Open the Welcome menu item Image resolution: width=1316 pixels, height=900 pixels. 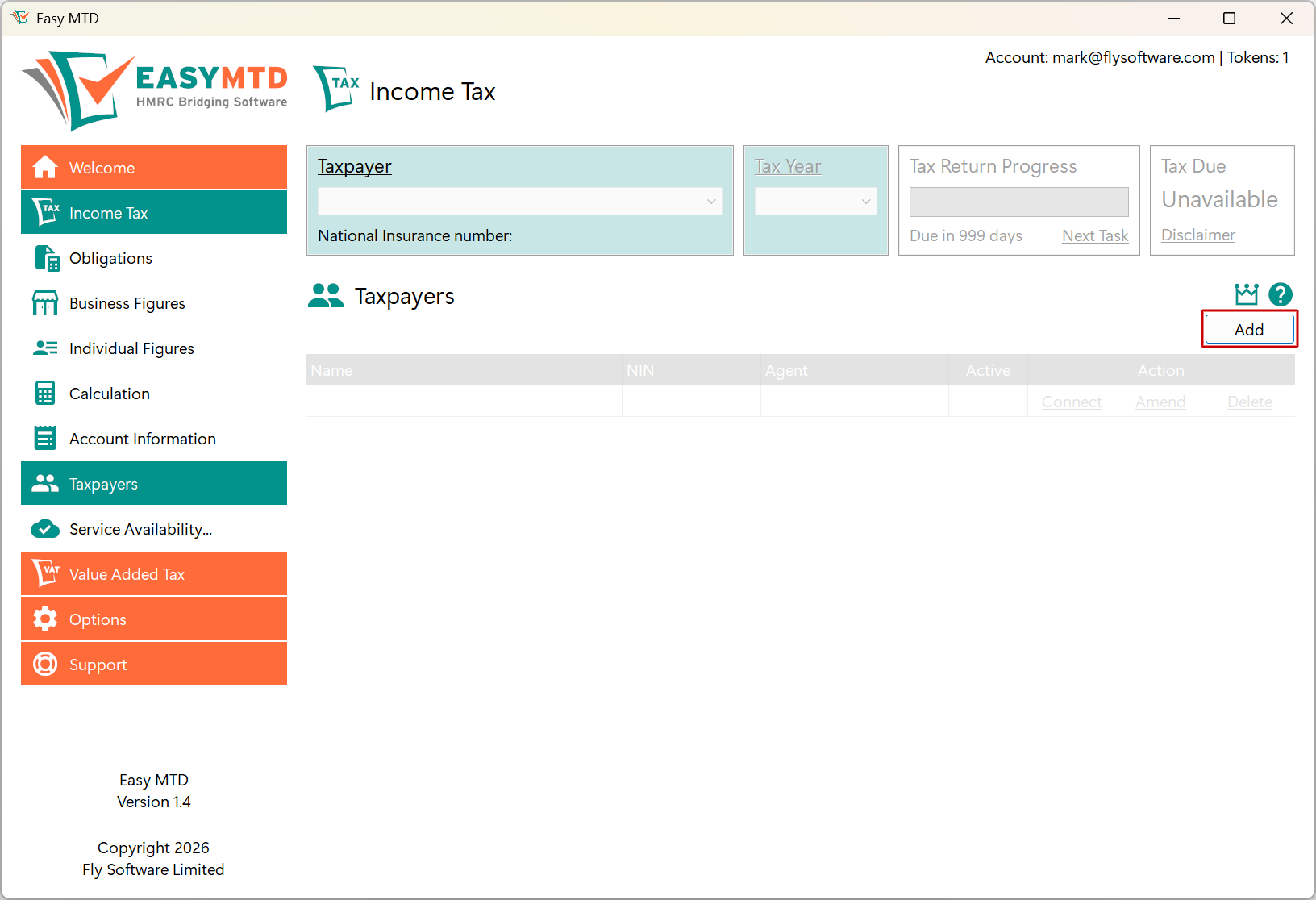tap(154, 167)
